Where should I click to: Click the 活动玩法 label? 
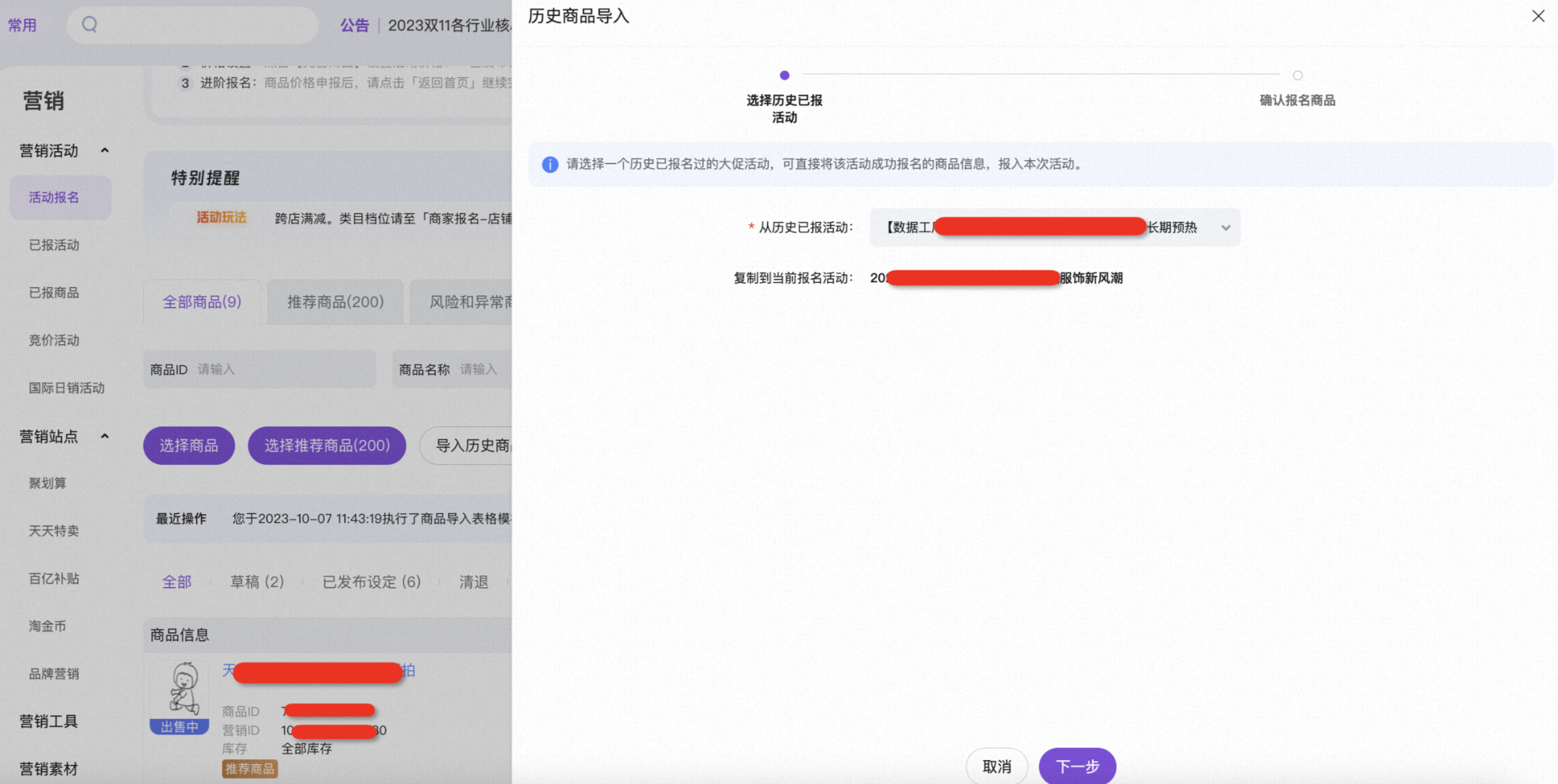[221, 218]
